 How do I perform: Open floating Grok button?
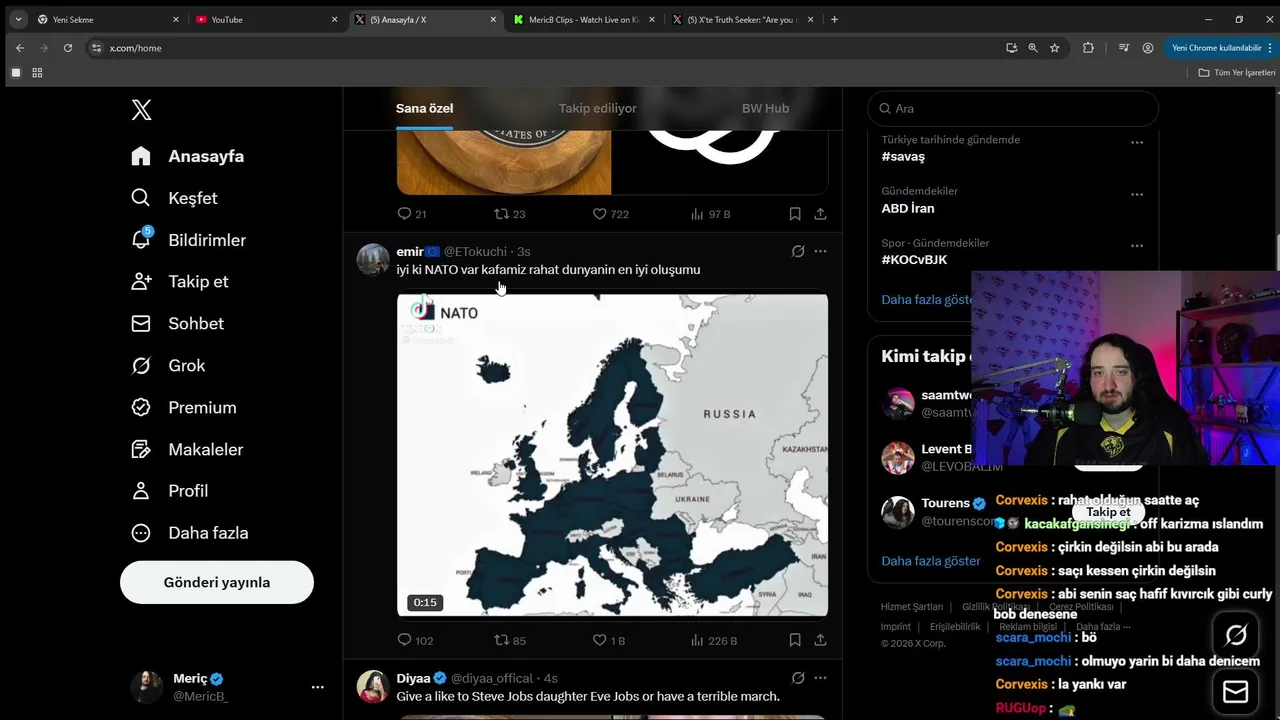[x=1236, y=635]
